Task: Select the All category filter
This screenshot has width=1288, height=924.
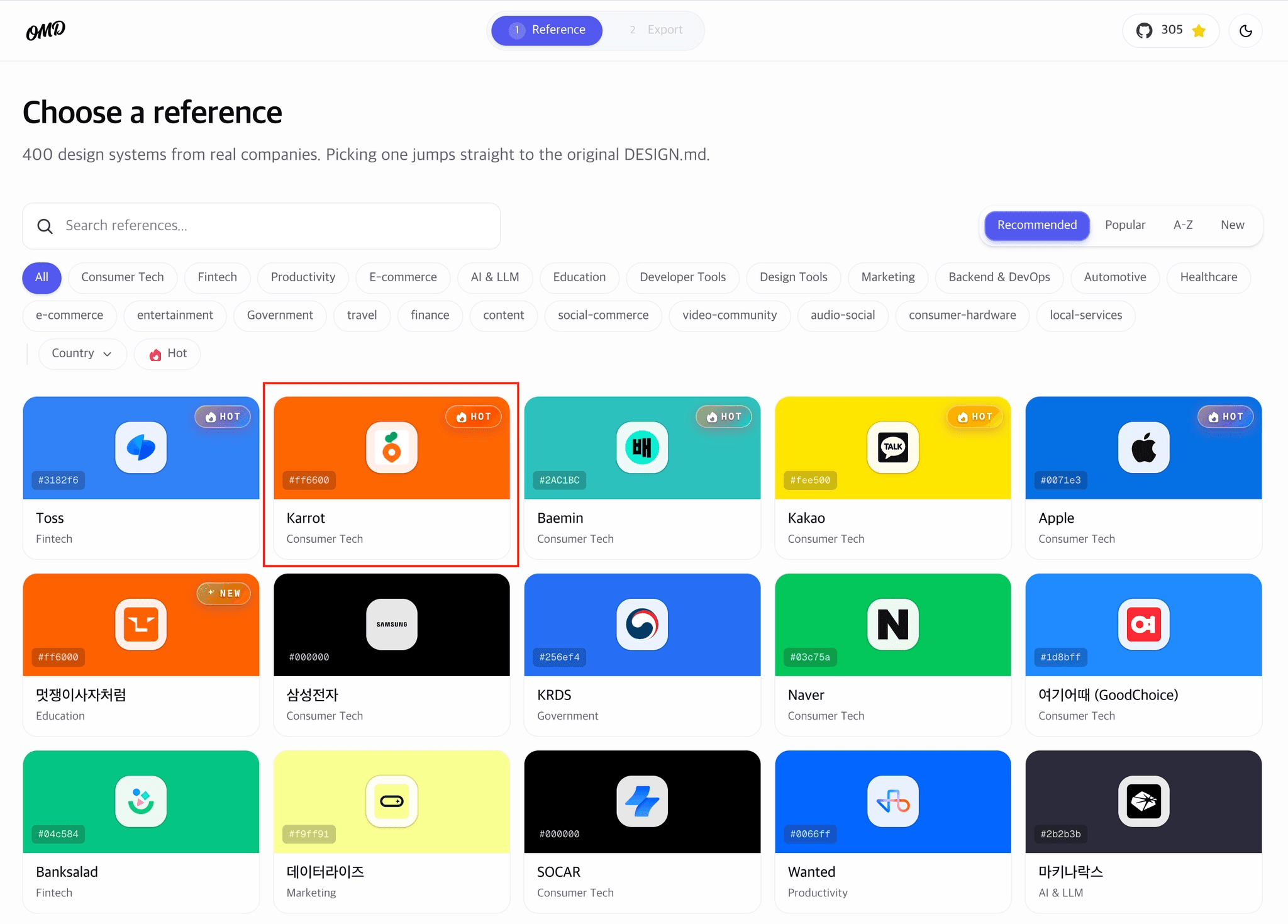Action: pos(42,277)
